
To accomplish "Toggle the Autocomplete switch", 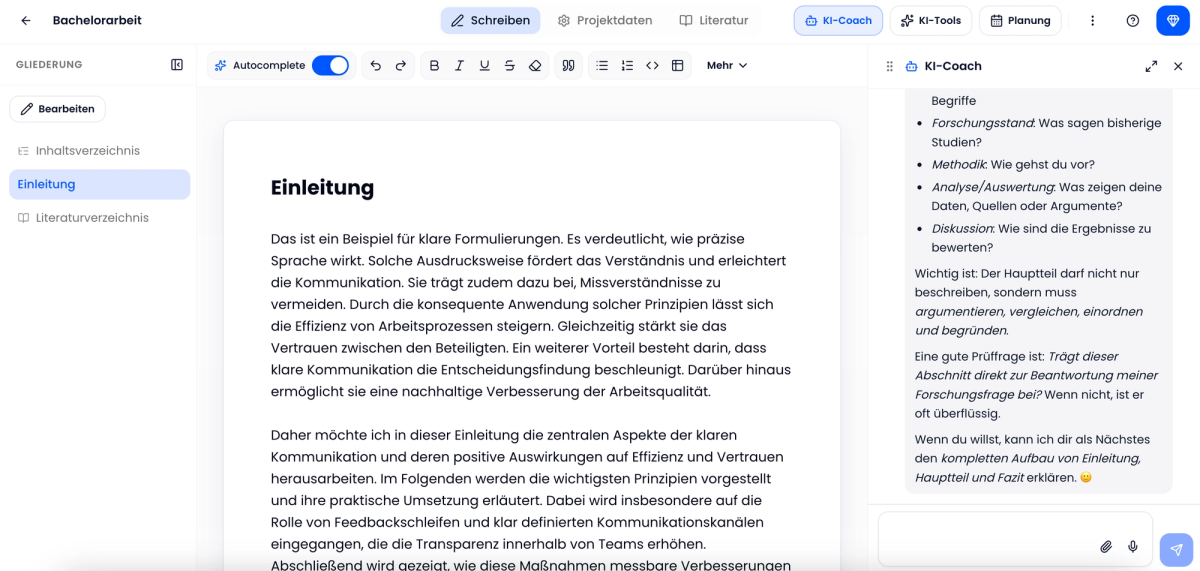I will point(330,65).
